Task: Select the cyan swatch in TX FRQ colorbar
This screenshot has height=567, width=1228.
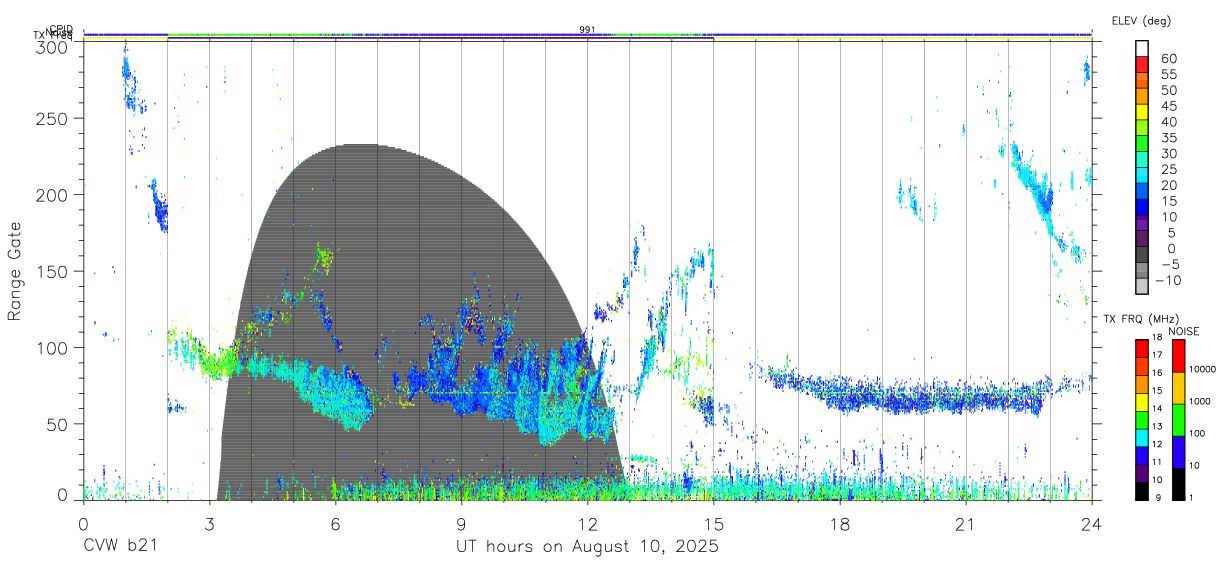Action: pyautogui.click(x=1142, y=437)
